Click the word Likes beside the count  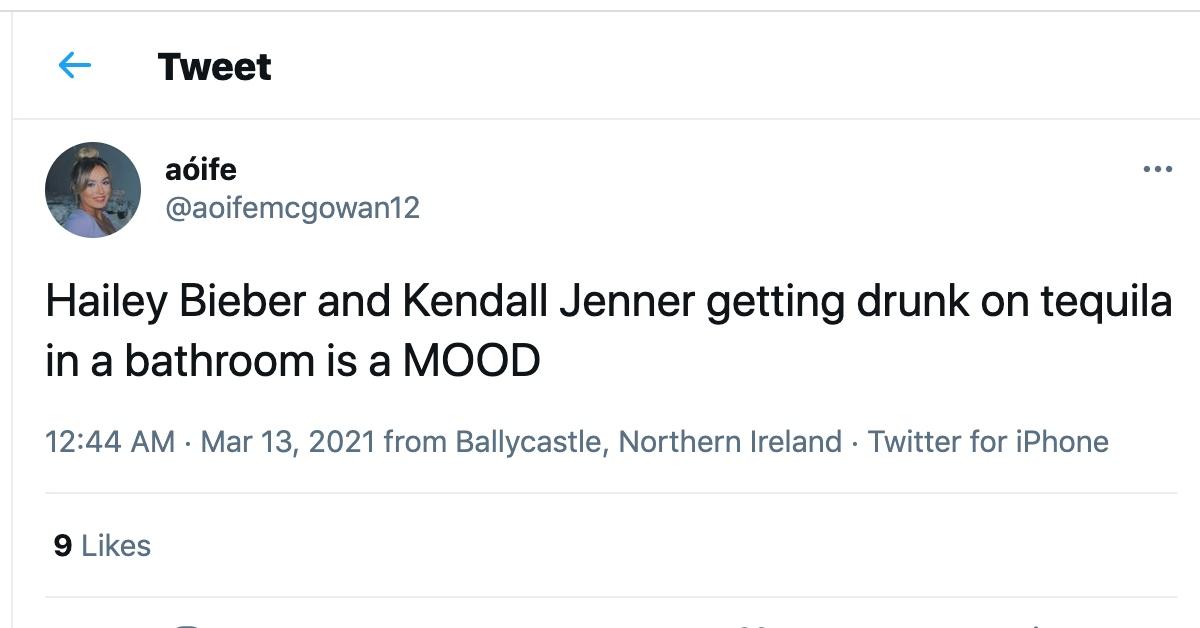(116, 546)
